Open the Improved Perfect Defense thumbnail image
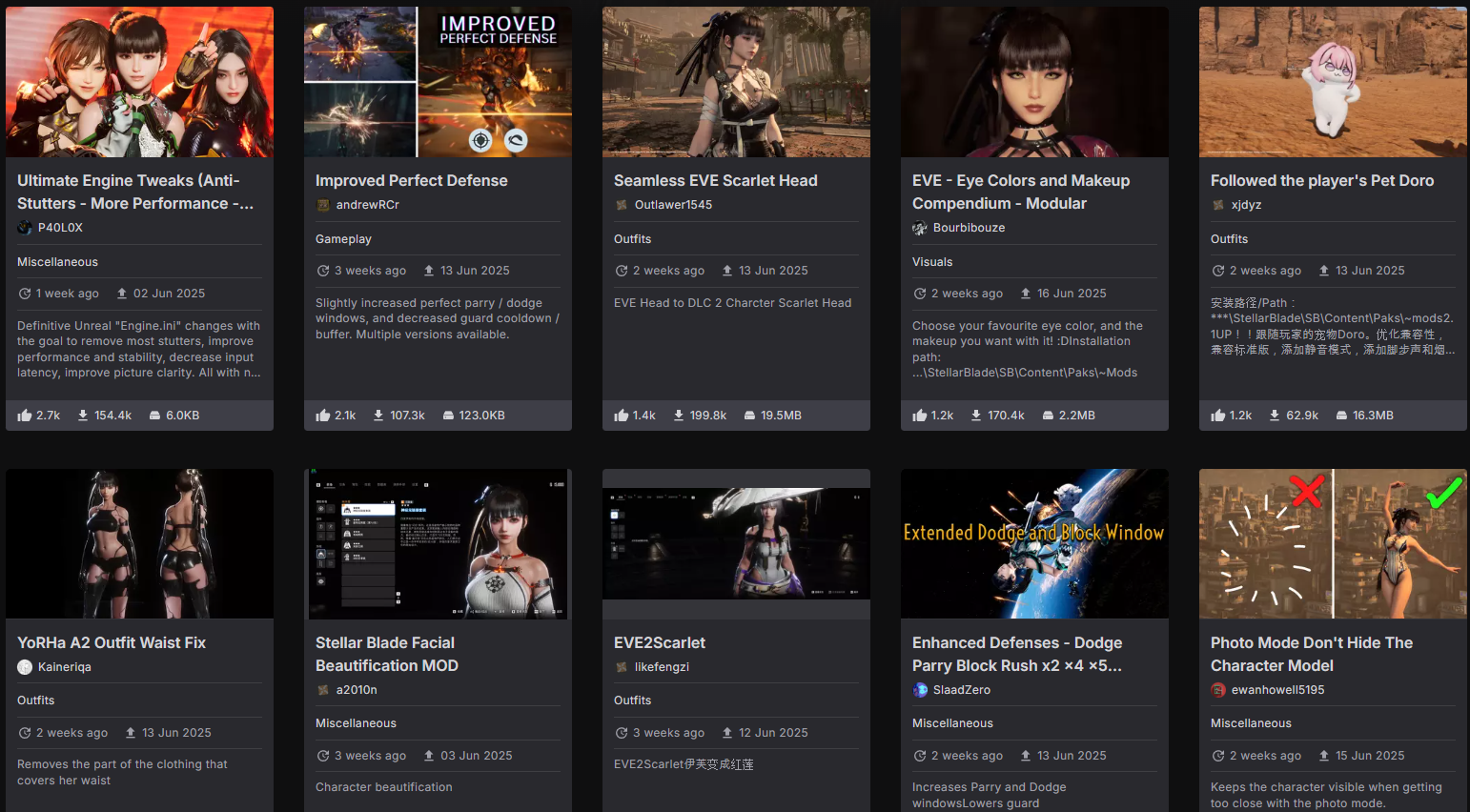 (x=438, y=82)
